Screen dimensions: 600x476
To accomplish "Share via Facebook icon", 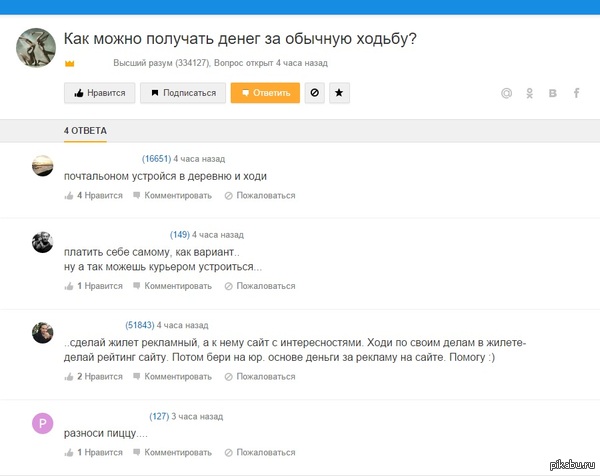I will pos(577,94).
